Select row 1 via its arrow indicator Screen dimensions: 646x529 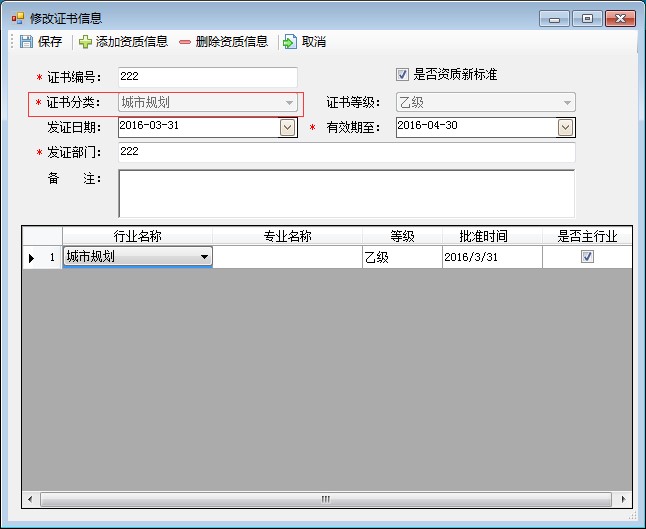pyautogui.click(x=31, y=257)
